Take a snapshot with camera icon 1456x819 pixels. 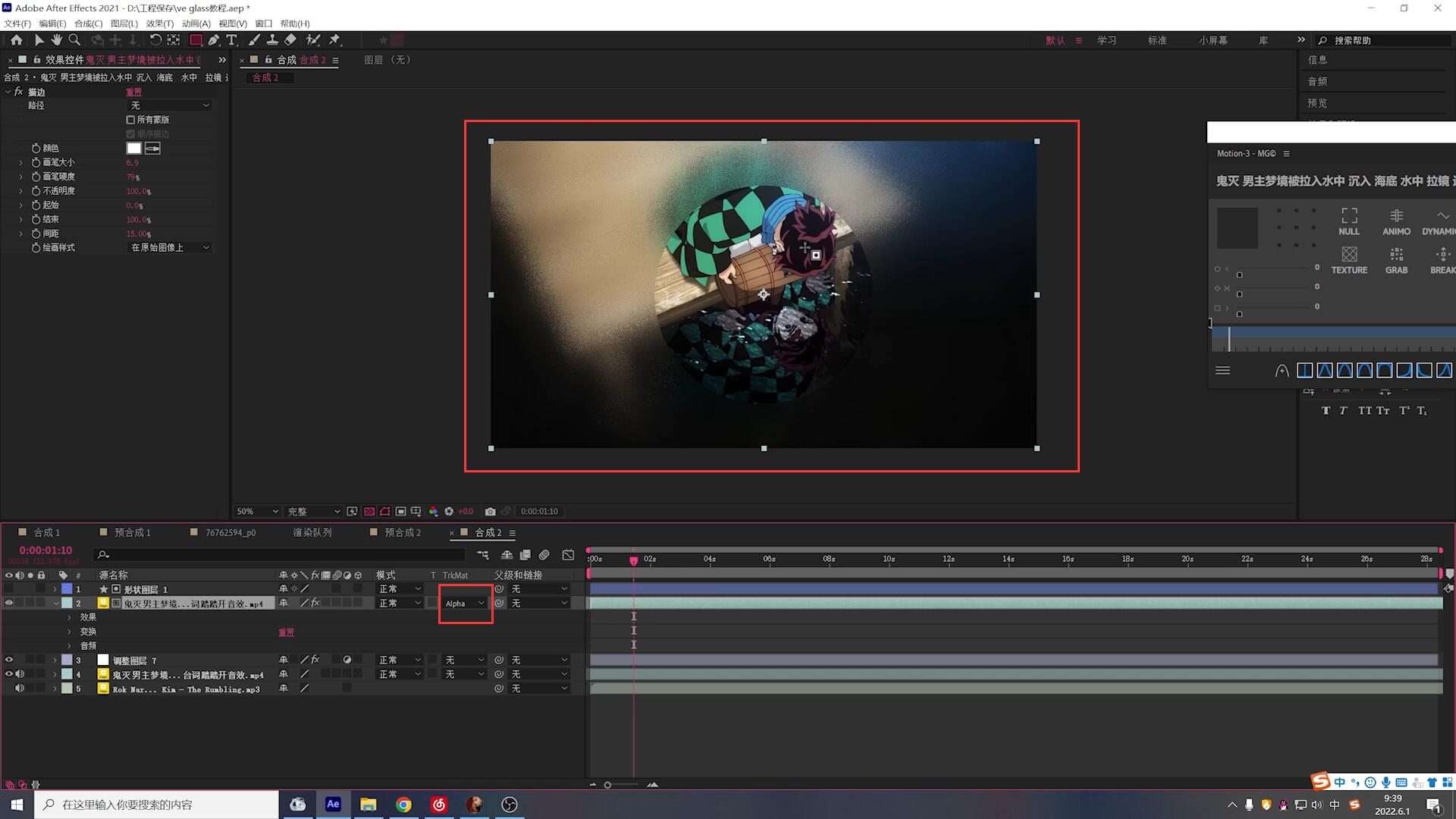pos(491,512)
